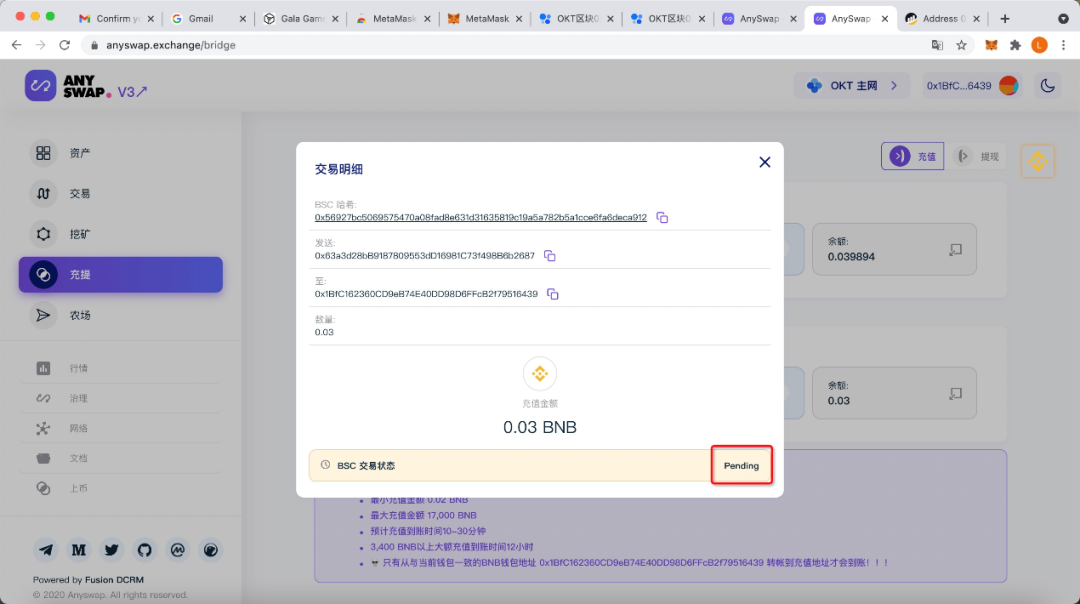This screenshot has height=604, width=1080.
Task: Open the Telegram social icon
Action: 45,550
